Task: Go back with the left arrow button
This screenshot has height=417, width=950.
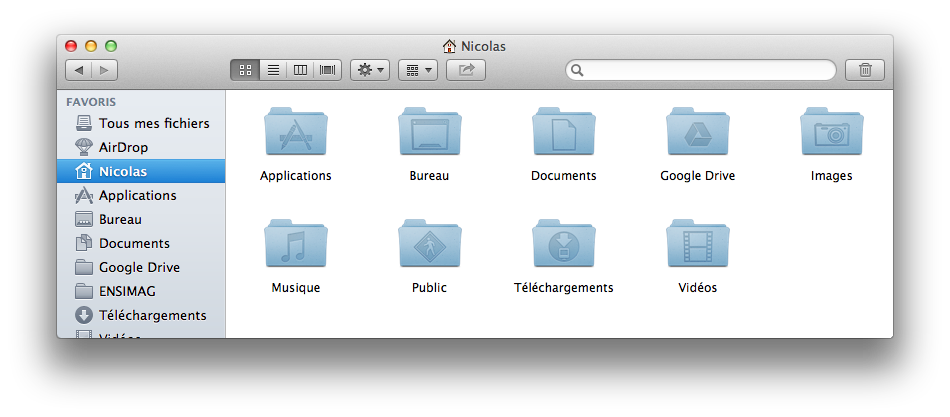Action: (x=79, y=70)
